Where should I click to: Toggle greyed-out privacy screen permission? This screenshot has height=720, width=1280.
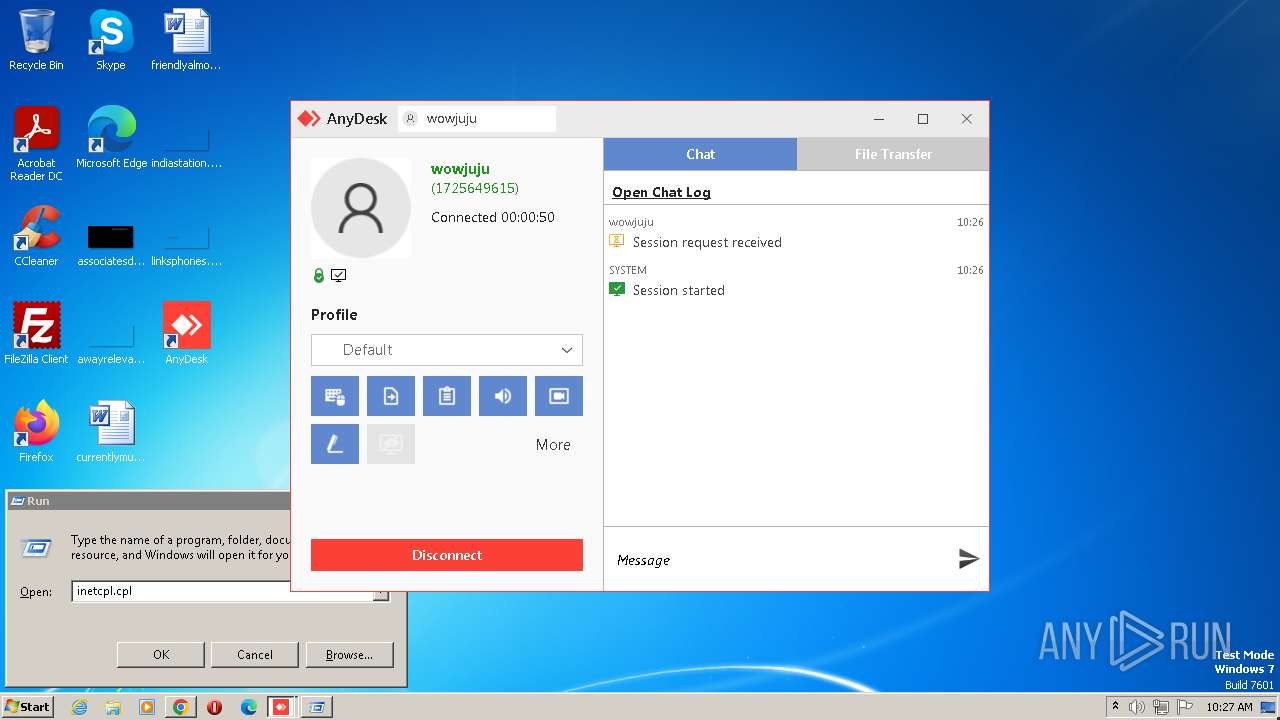pyautogui.click(x=391, y=444)
